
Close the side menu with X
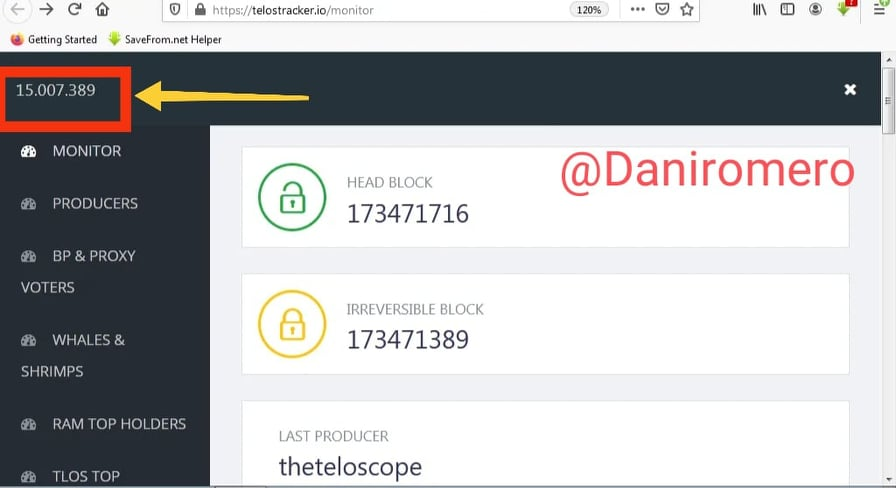click(x=850, y=89)
